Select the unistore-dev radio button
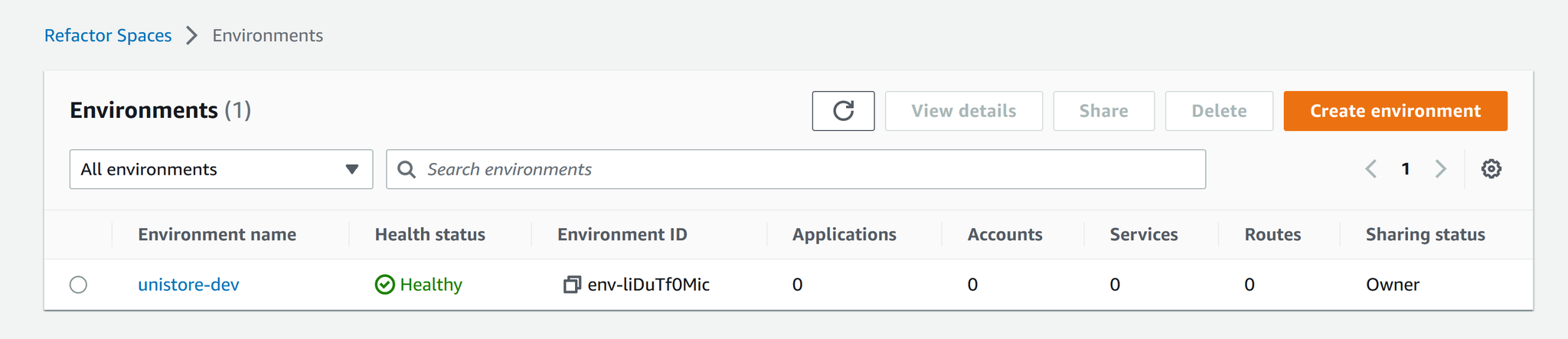1568x339 pixels. click(x=78, y=285)
